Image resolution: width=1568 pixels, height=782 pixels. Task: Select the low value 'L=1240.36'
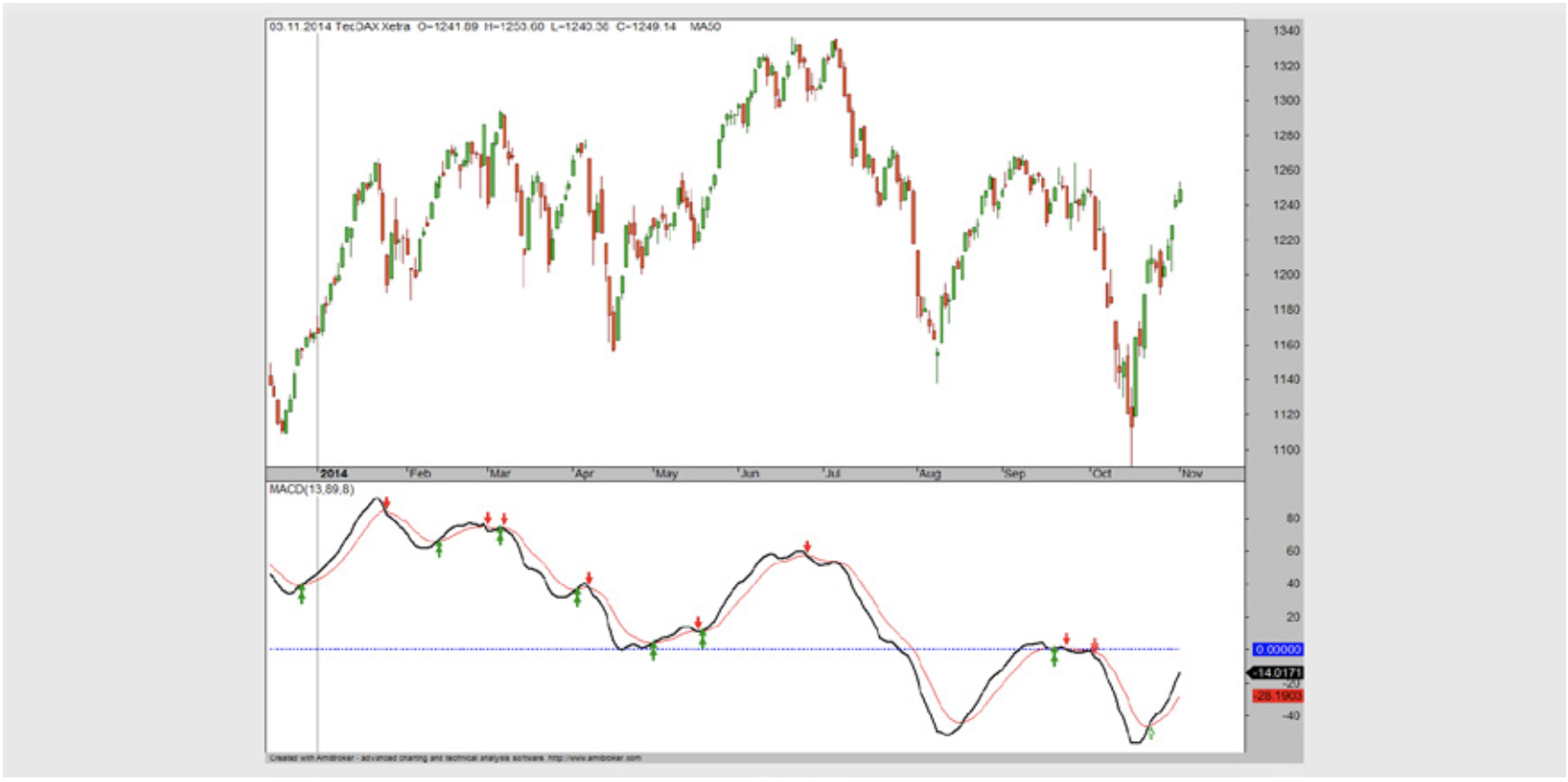(579, 27)
